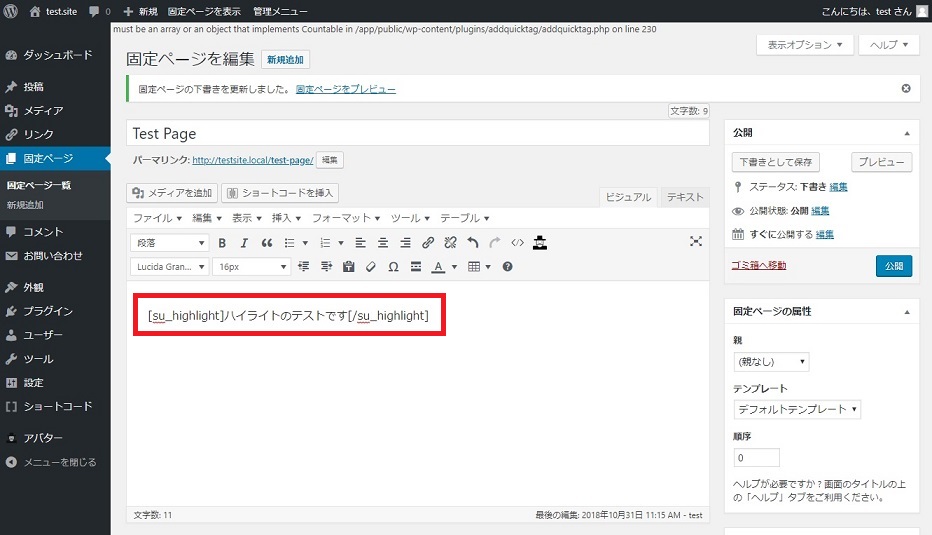The image size is (932, 535).
Task: Undo the last edit
Action: coord(473,243)
